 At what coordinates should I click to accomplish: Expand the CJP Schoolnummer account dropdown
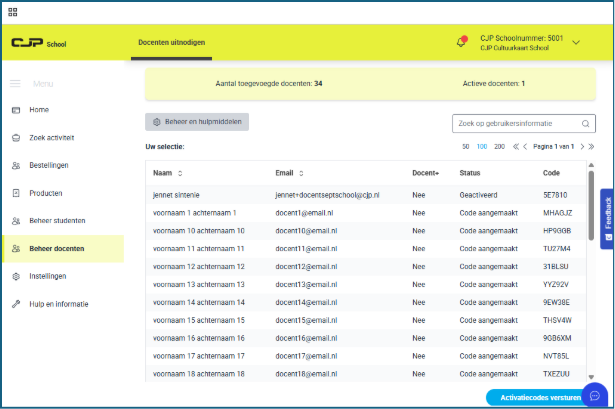click(576, 42)
